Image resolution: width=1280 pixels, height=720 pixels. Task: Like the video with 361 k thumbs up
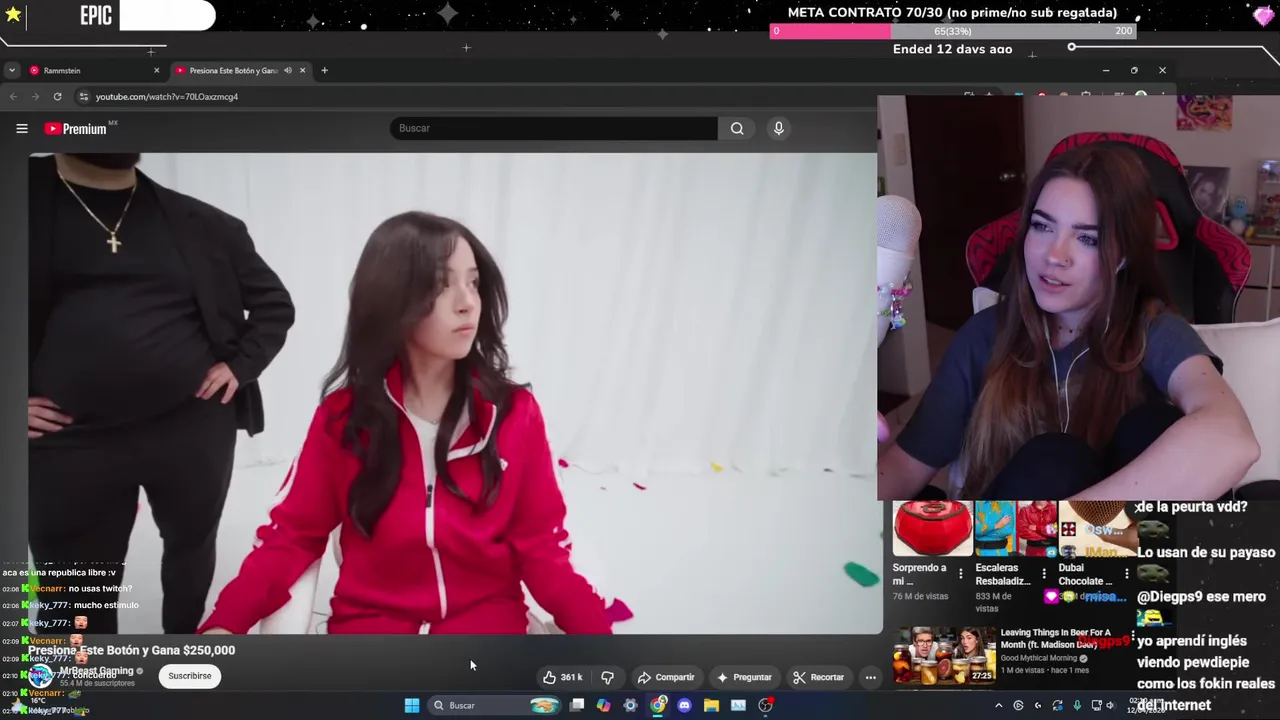563,677
